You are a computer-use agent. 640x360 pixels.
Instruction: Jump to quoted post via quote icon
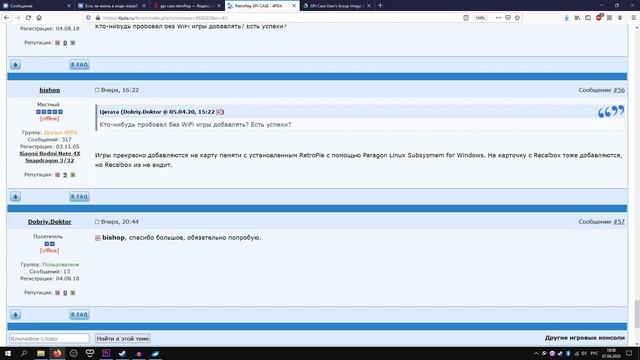click(x=219, y=112)
